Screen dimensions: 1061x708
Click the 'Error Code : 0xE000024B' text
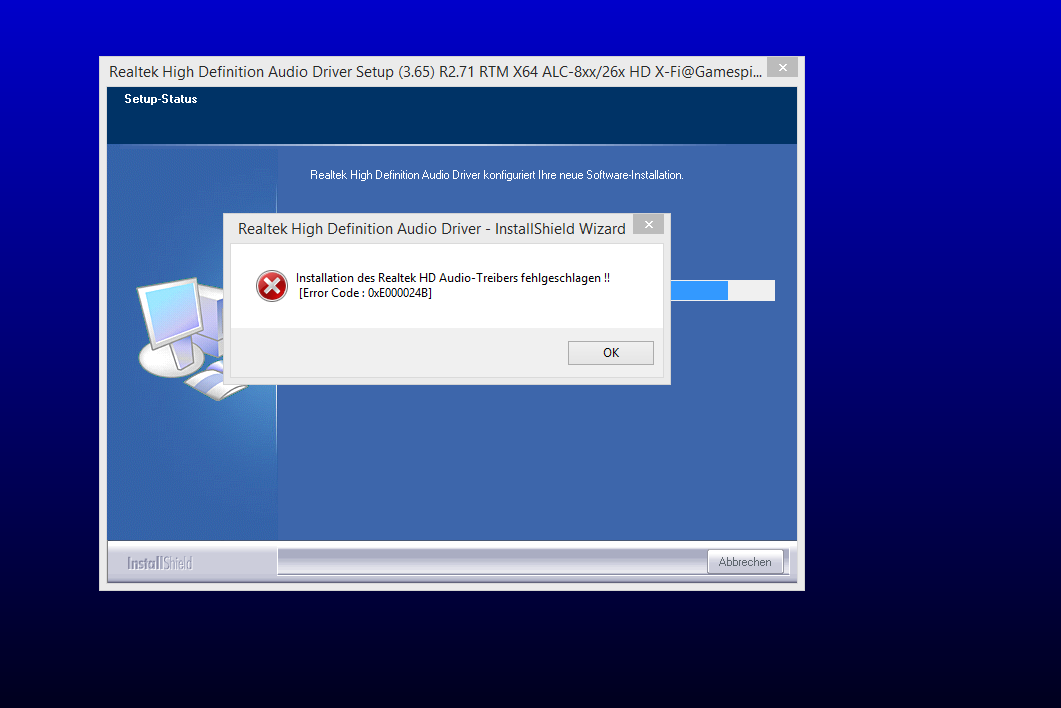[x=365, y=293]
